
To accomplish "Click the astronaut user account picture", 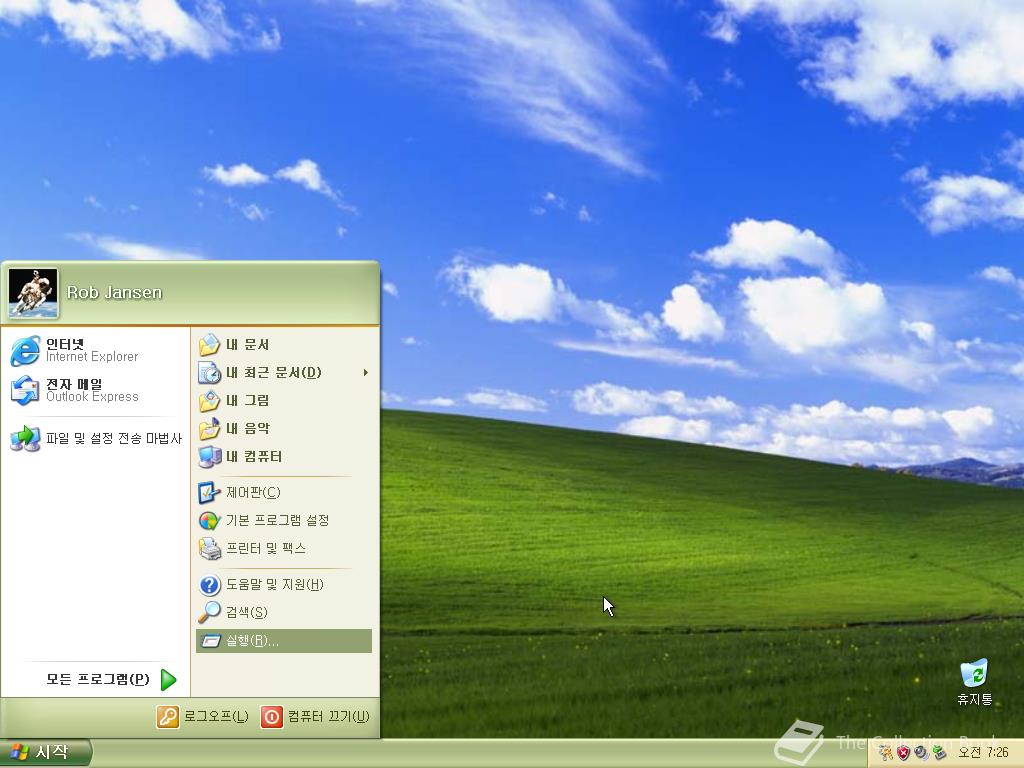I will [33, 293].
